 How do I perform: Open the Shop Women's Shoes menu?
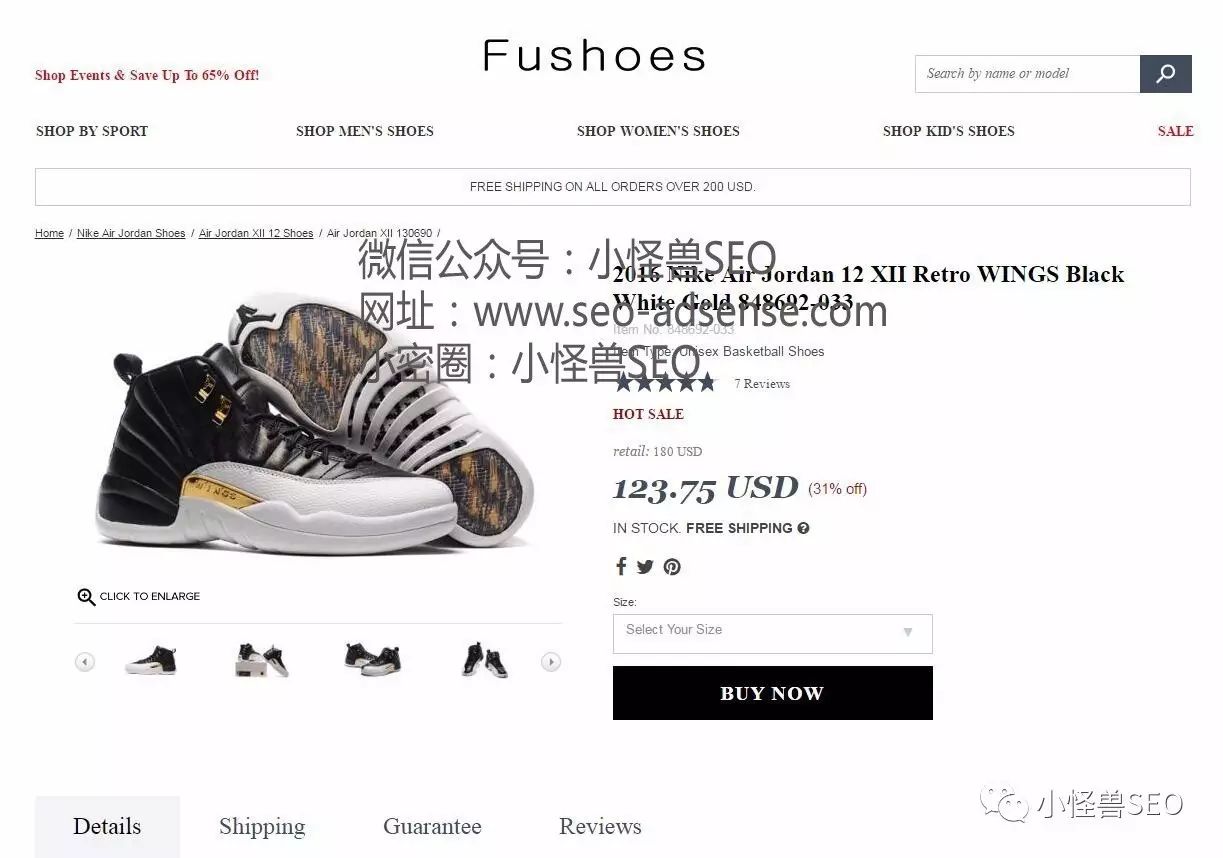tap(658, 131)
